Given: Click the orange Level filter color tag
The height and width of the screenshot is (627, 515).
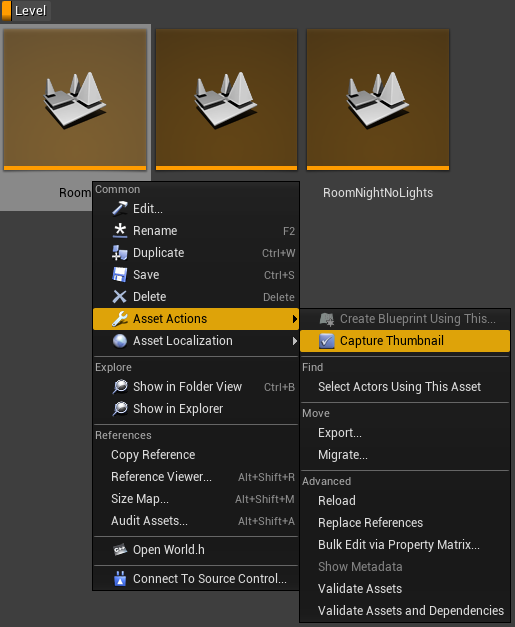Looking at the screenshot, I should [6, 10].
